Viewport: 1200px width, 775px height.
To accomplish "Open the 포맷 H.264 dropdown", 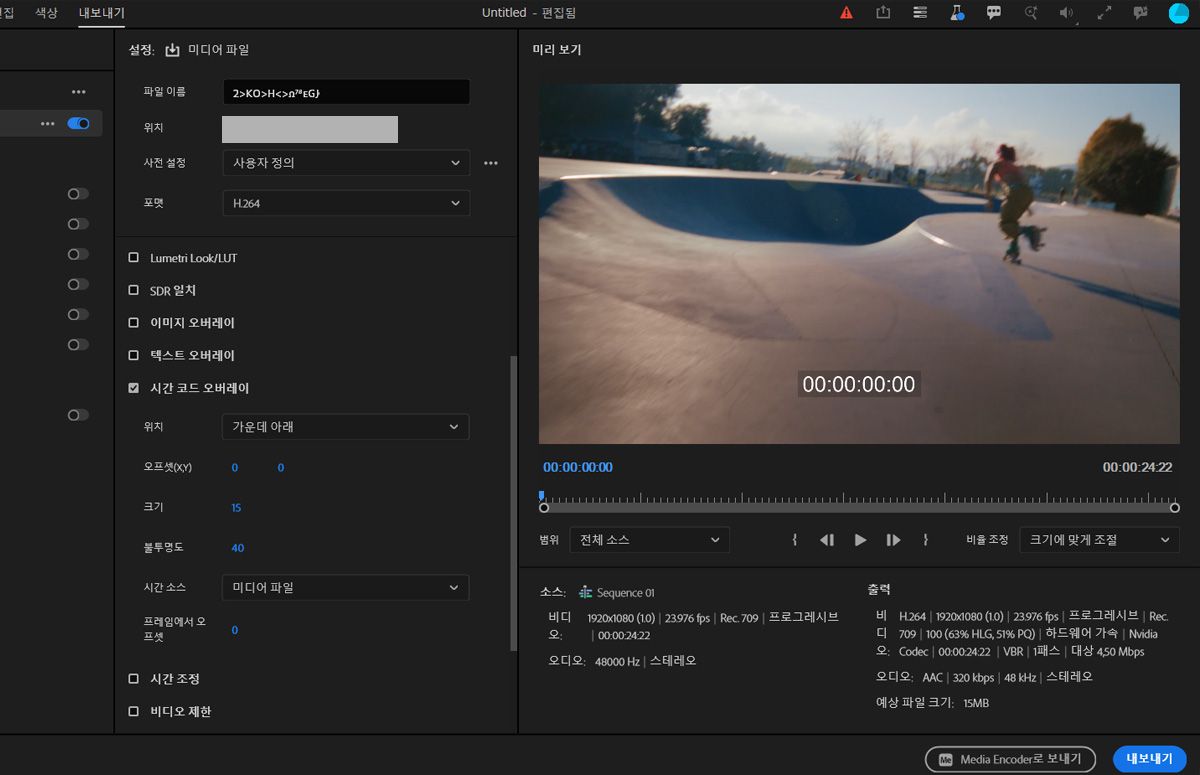I will (345, 203).
